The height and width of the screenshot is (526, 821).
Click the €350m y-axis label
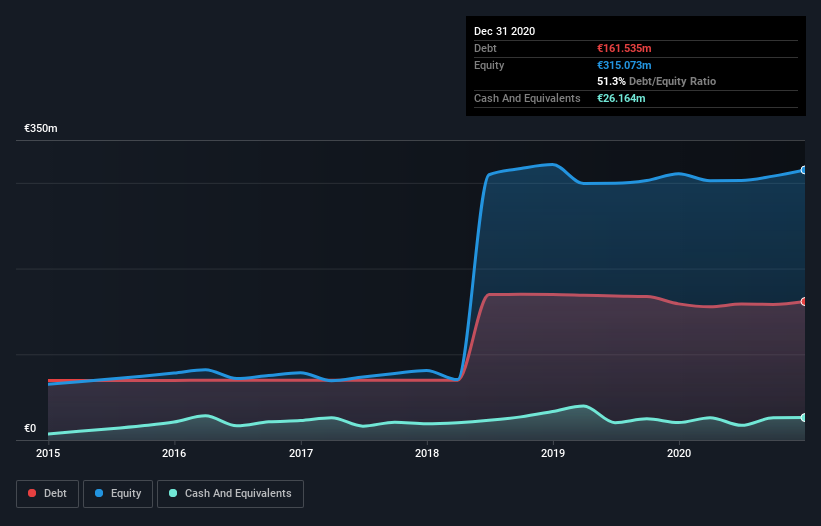point(41,128)
